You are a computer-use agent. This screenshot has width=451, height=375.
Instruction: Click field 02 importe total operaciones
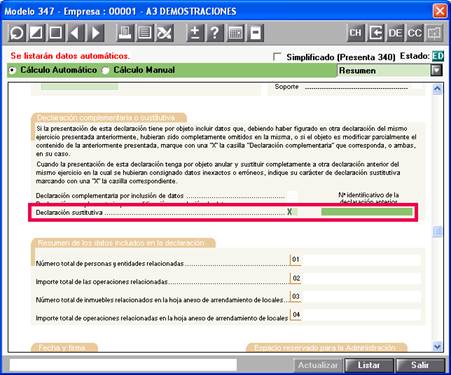[361, 279]
